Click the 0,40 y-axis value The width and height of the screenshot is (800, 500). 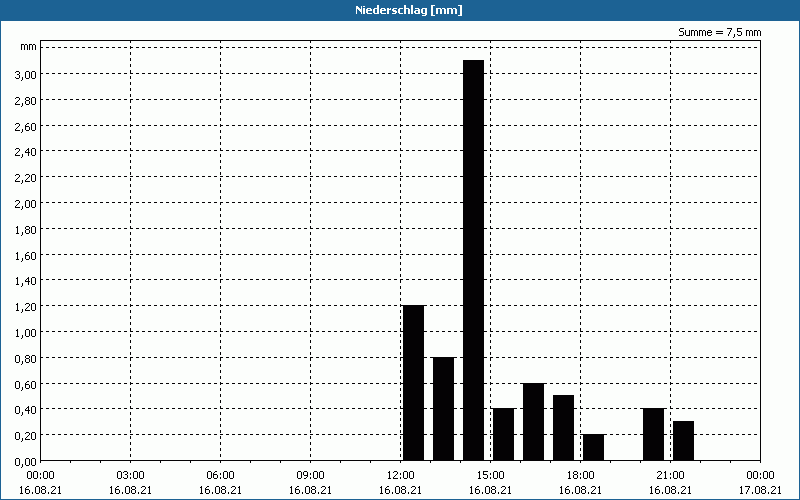point(26,410)
